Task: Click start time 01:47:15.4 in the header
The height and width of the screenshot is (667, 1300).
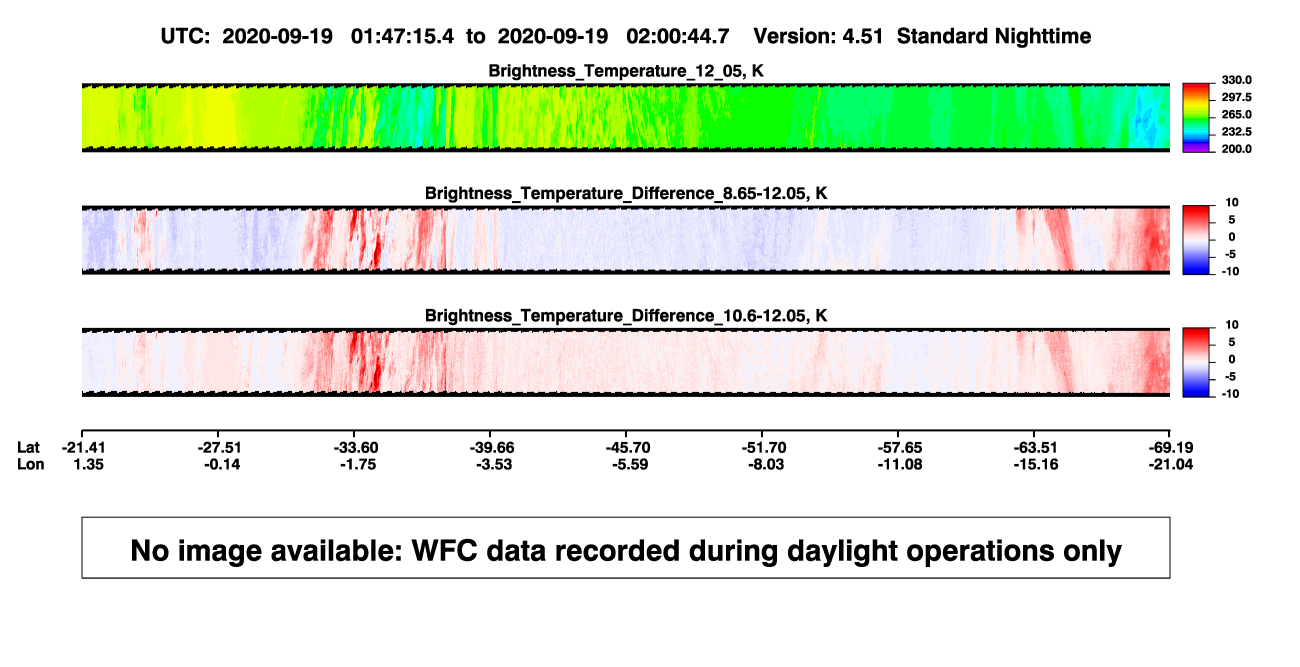Action: 402,36
